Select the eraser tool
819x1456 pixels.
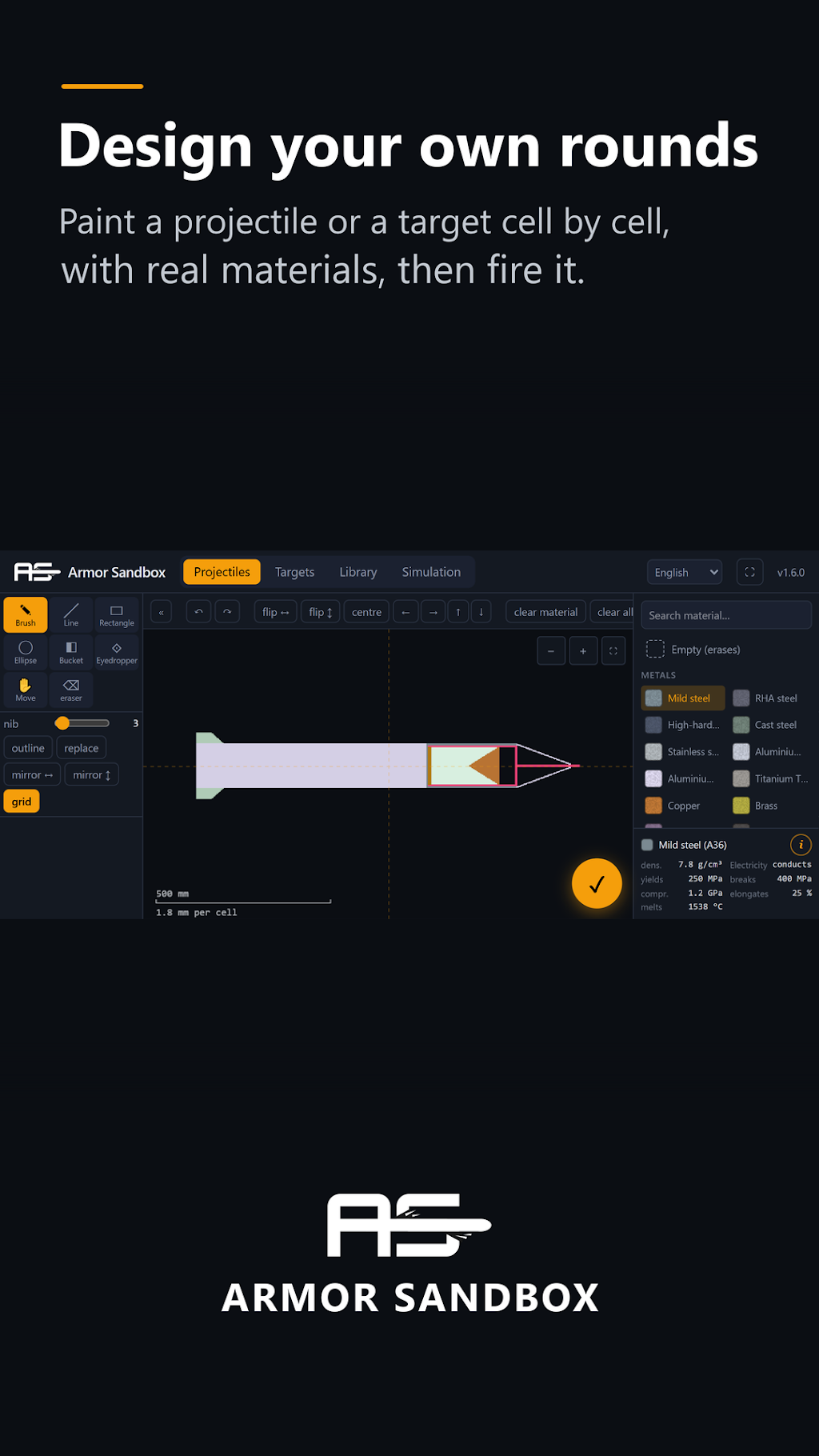coord(71,690)
